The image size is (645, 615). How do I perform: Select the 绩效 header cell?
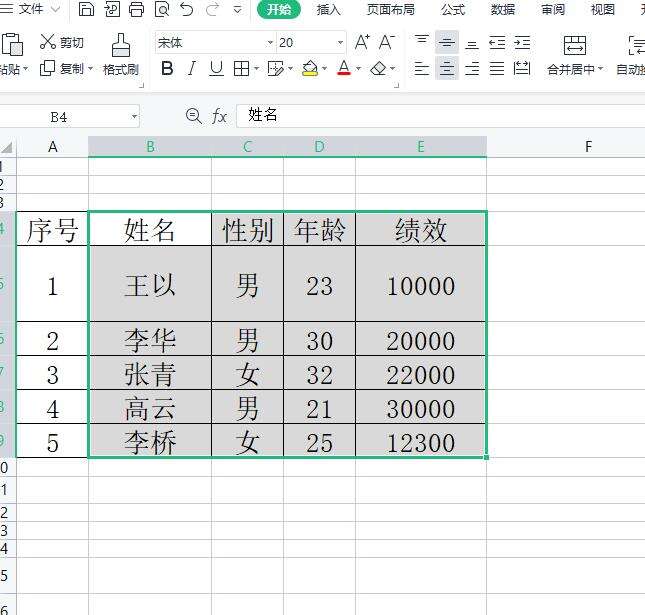tap(421, 229)
